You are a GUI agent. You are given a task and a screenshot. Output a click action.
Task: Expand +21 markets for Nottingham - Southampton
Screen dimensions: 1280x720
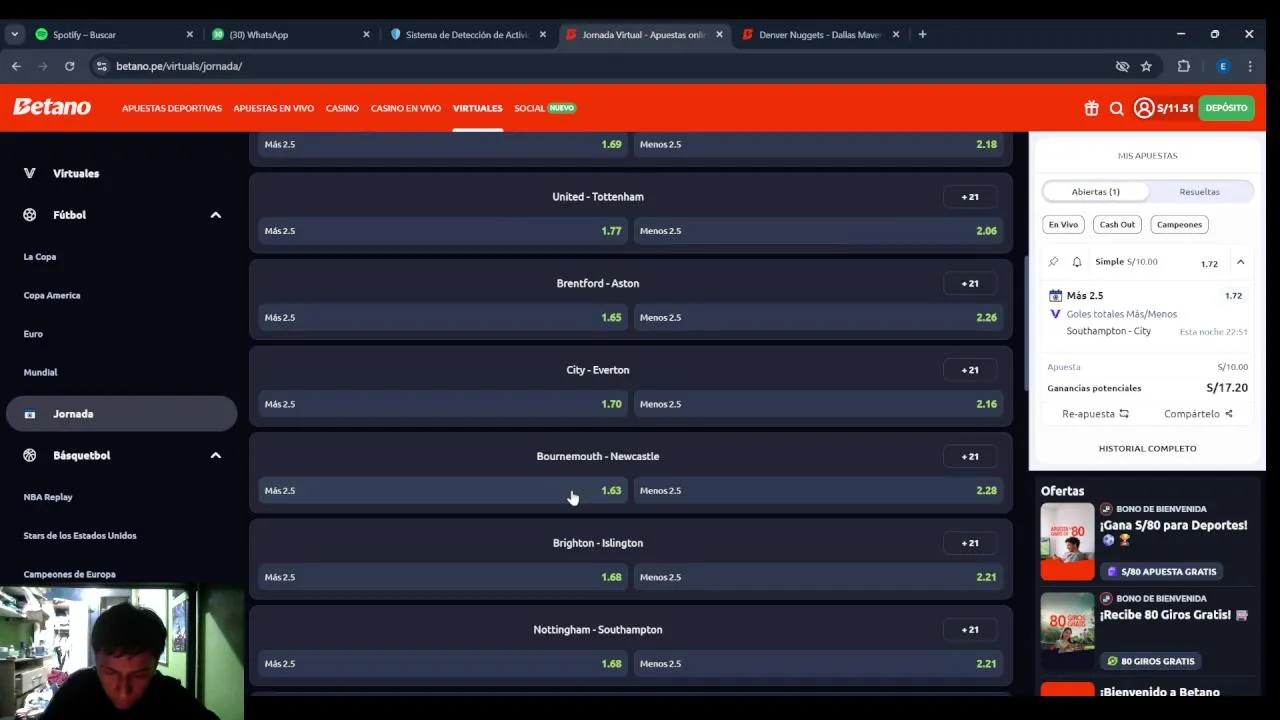pos(970,630)
